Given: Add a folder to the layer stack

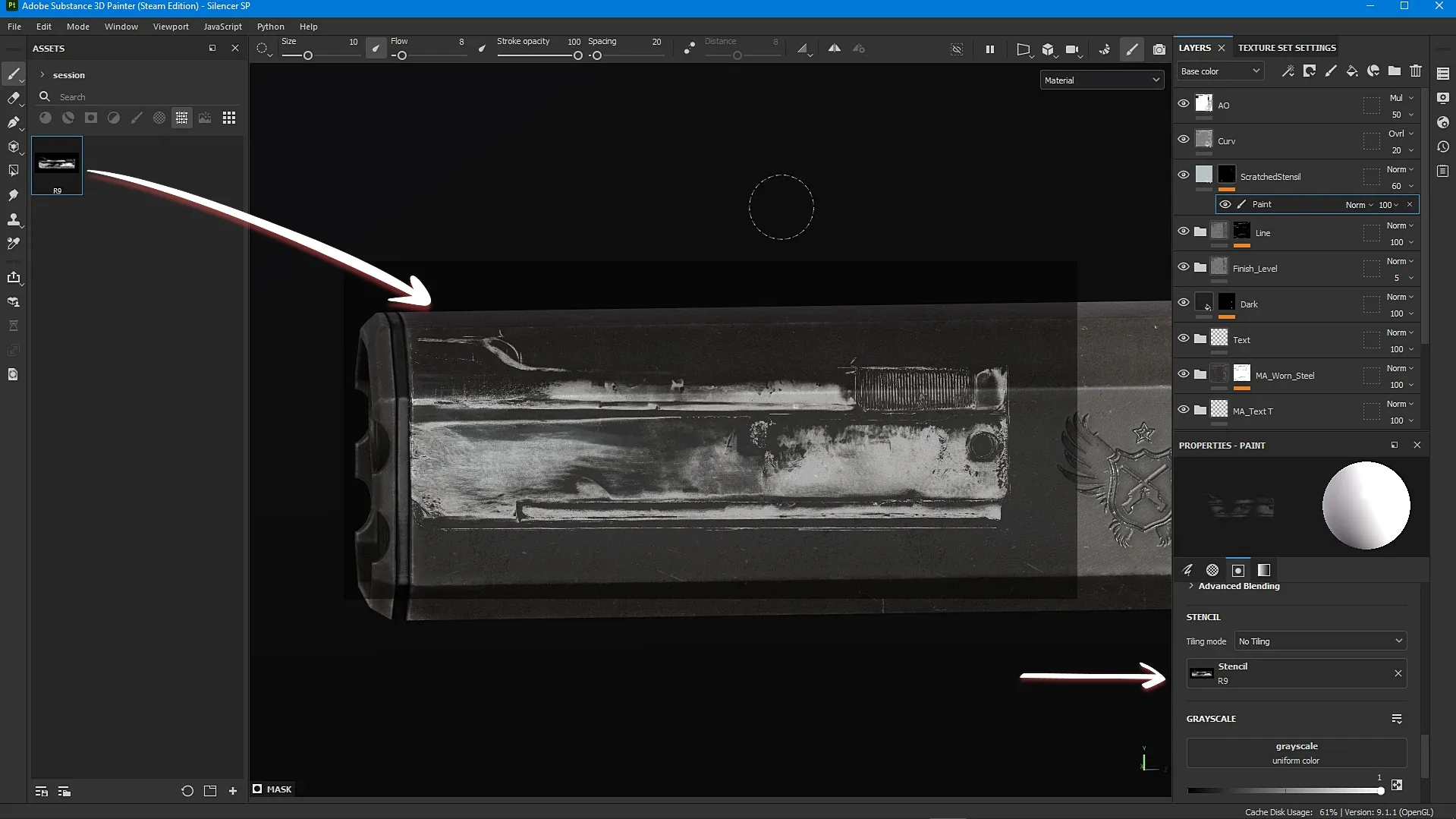Looking at the screenshot, I should [x=1395, y=71].
